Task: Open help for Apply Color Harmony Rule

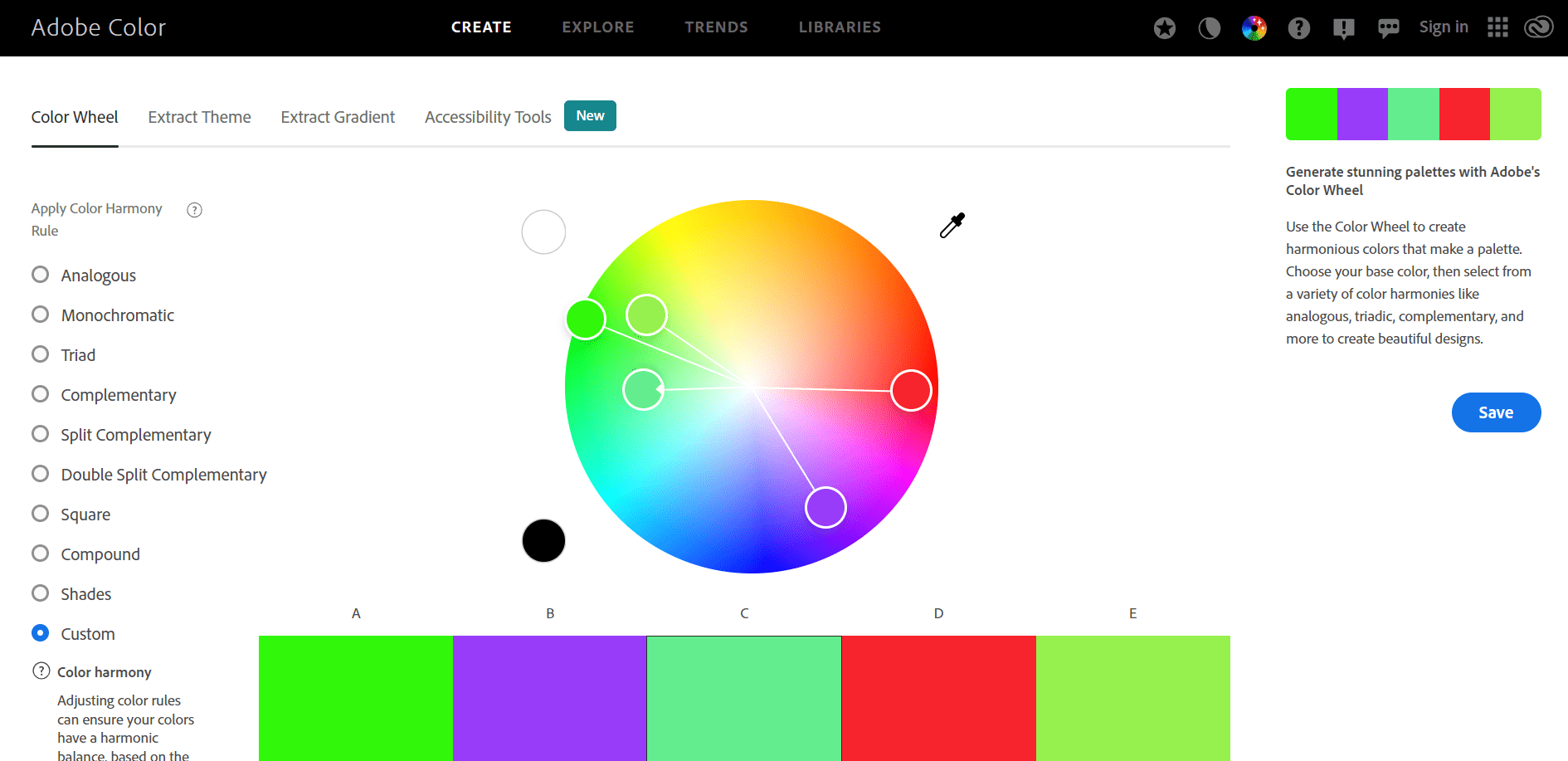Action: click(x=194, y=210)
